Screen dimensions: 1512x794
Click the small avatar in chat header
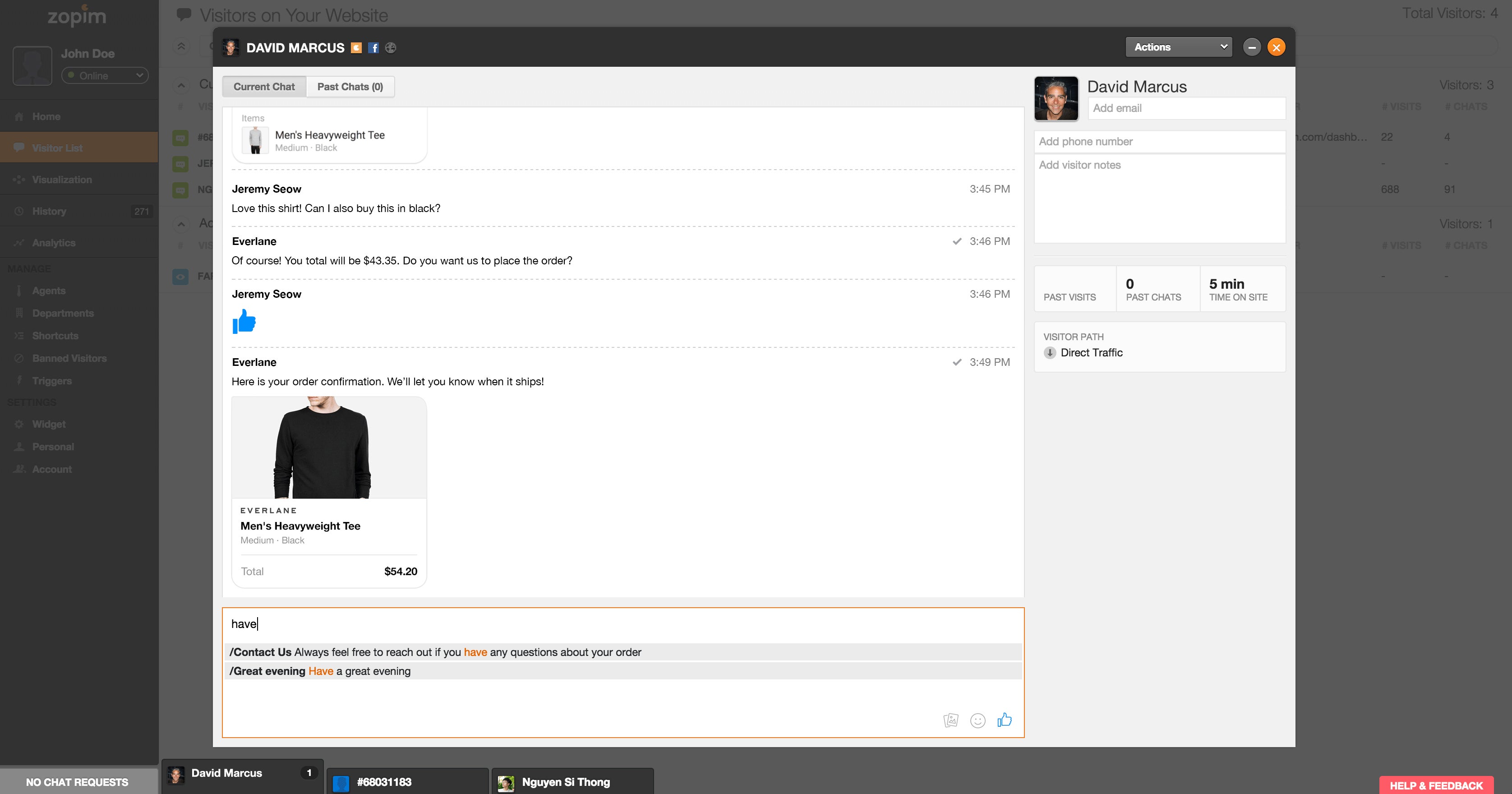(230, 47)
